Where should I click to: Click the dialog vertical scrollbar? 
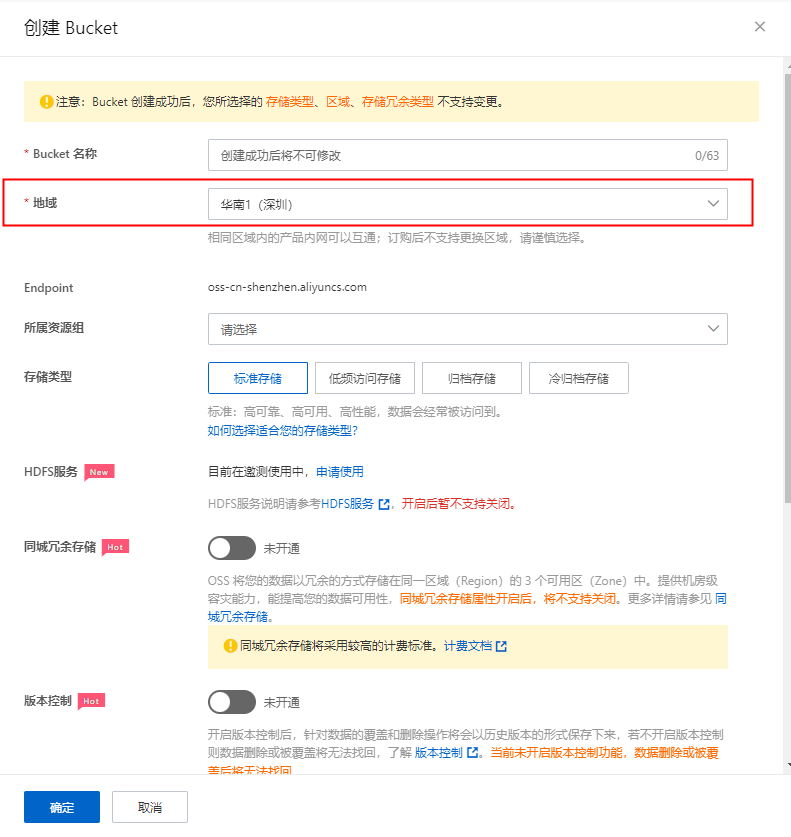(787, 288)
